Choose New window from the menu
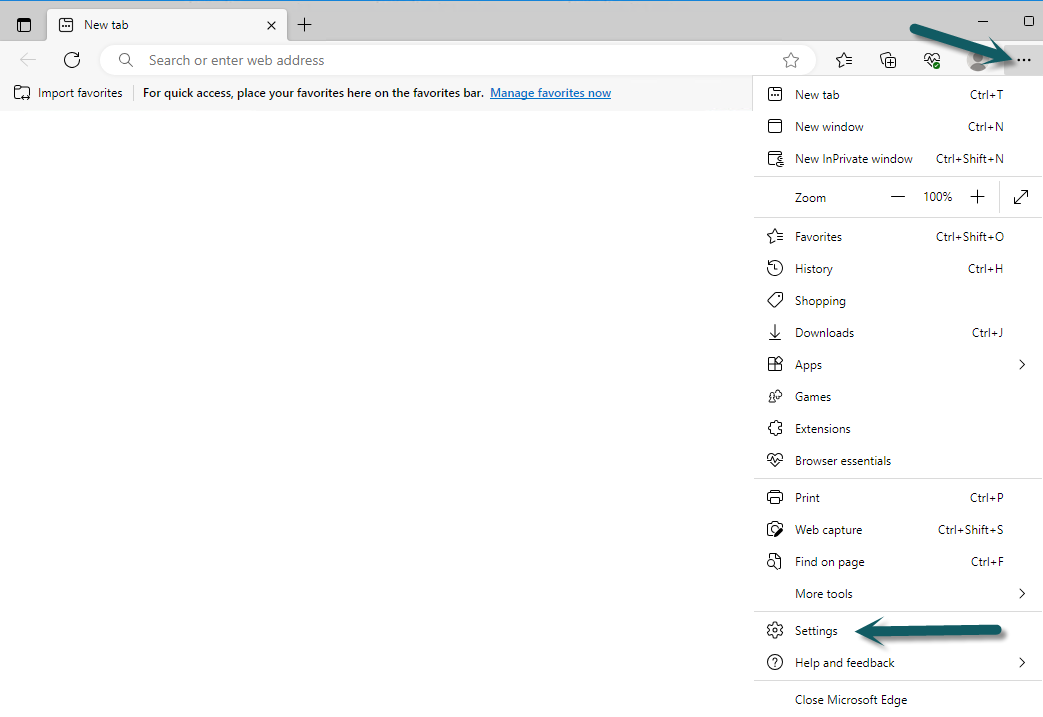This screenshot has height=717, width=1043. tap(898, 126)
